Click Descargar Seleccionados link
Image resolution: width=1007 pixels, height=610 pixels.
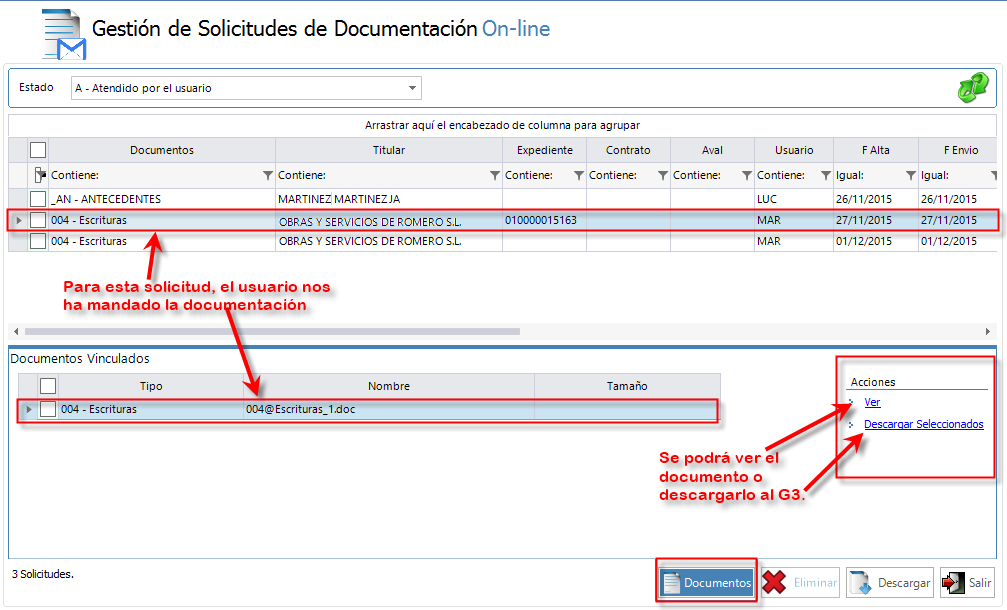click(x=923, y=424)
